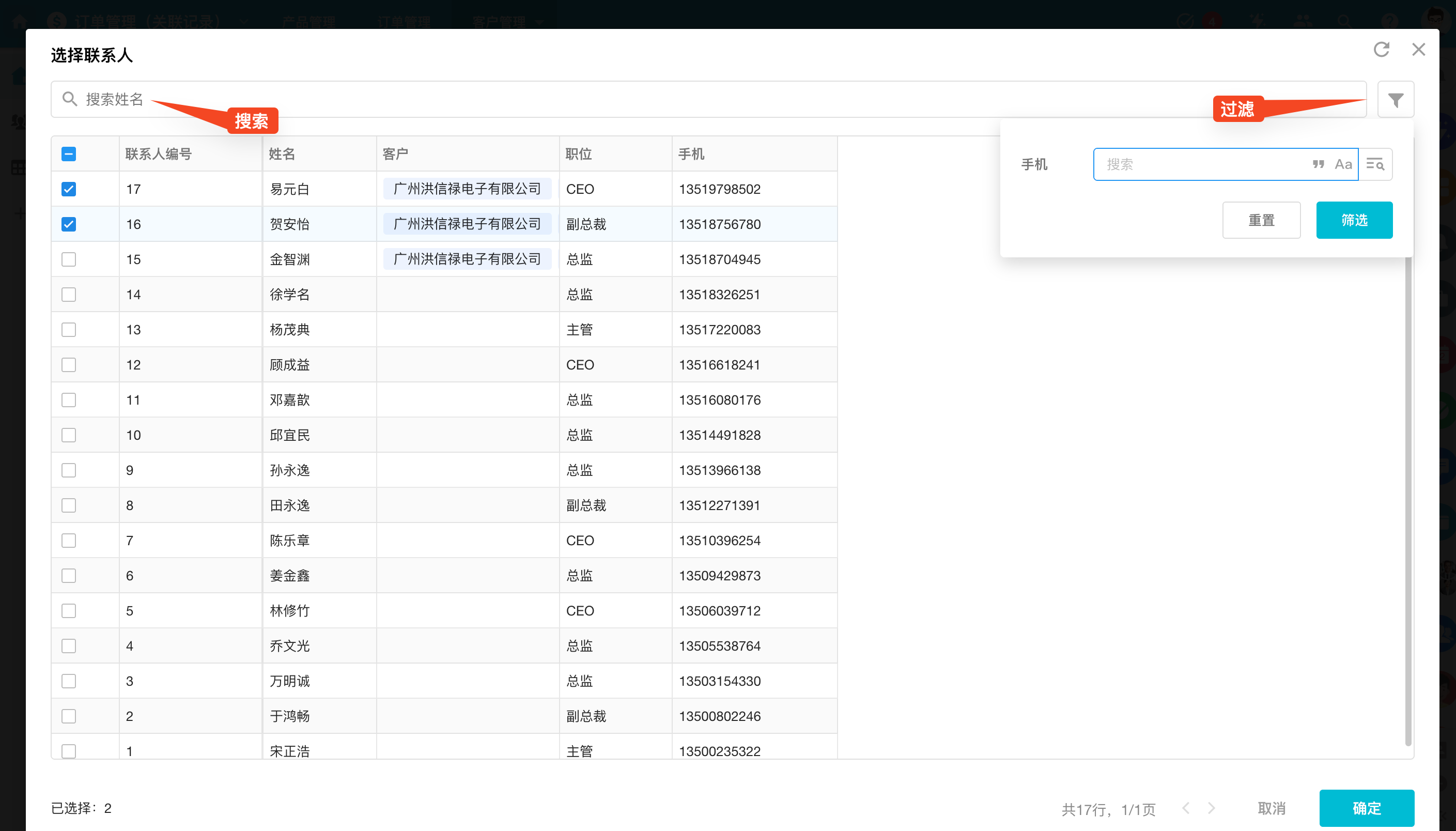Viewport: 1456px width, 831px height.
Task: Toggle case-sensitive Aa icon
Action: click(x=1342, y=164)
